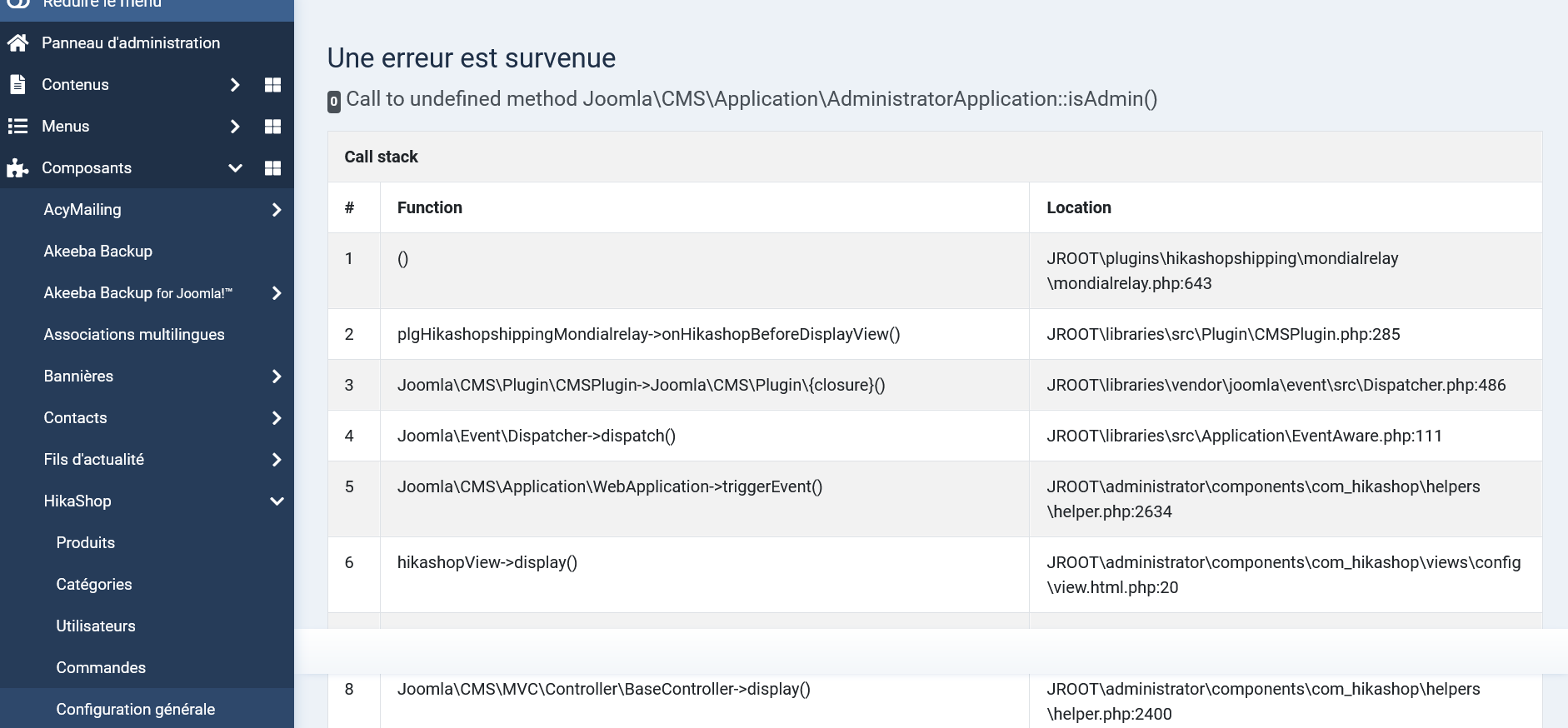Expand the AcyMailing submenu arrow
This screenshot has height=728, width=1568.
277,210
